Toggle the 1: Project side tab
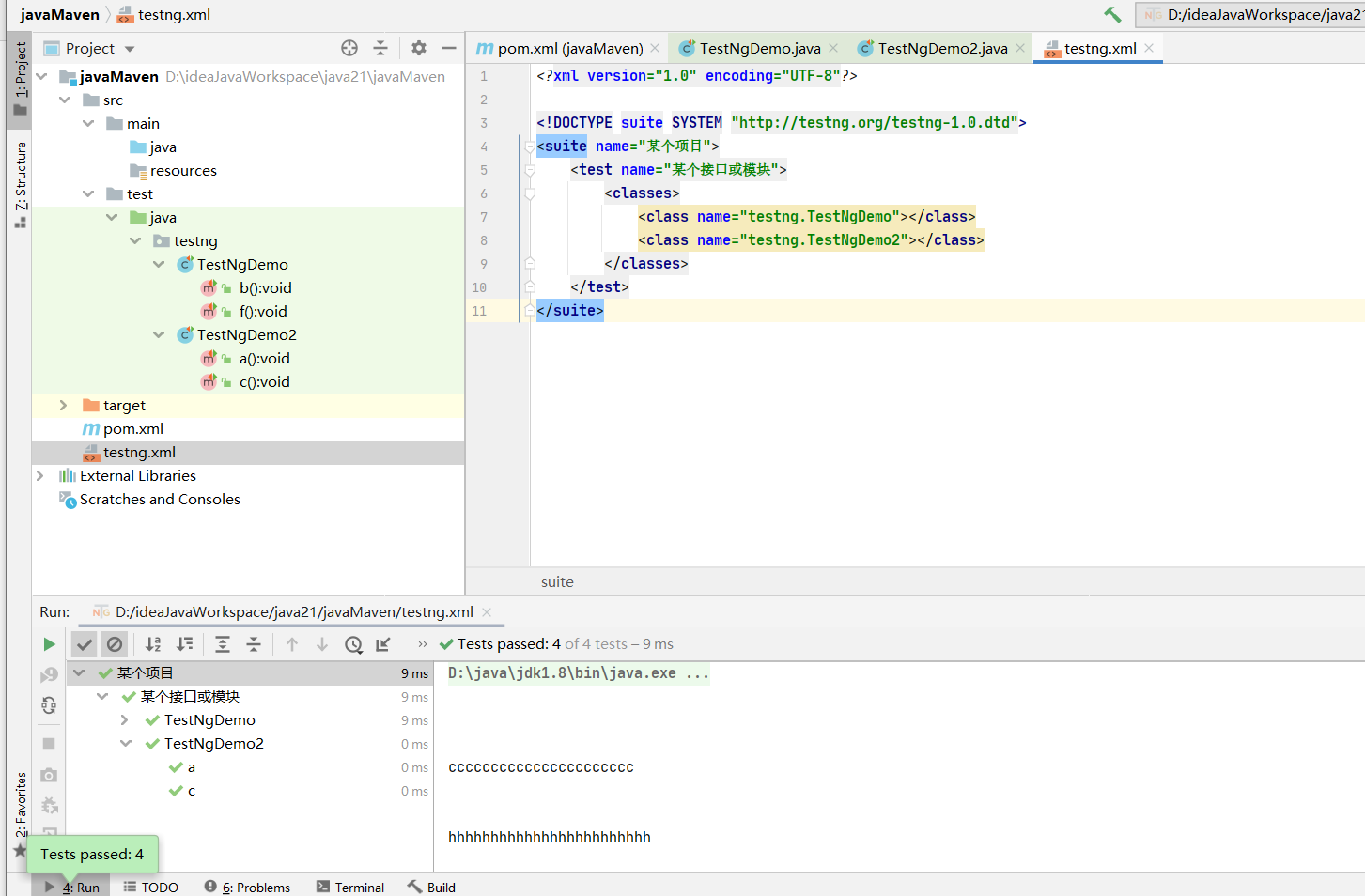 [x=20, y=79]
